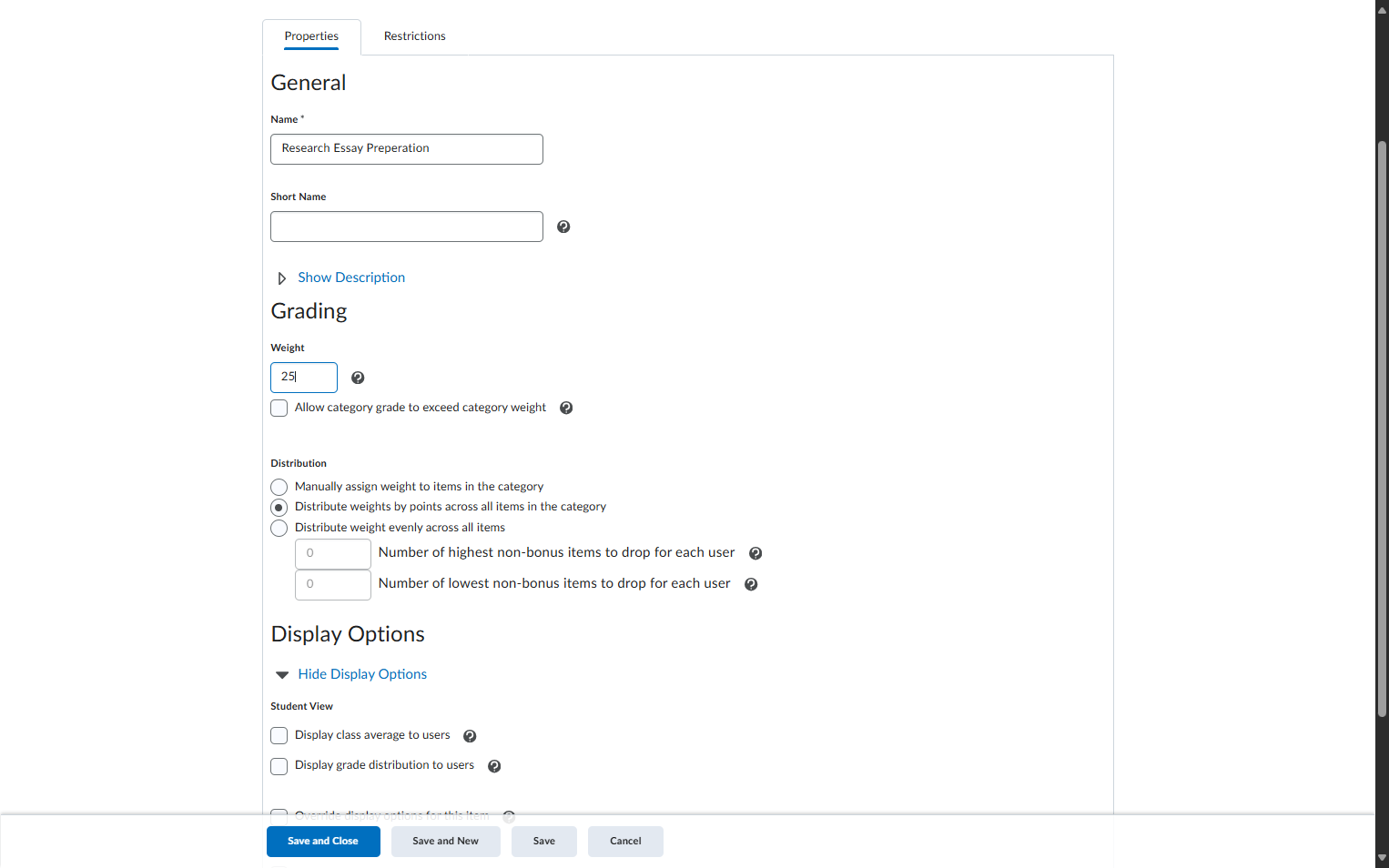Check Display class average to users
Image resolution: width=1389 pixels, height=868 pixels.
pyautogui.click(x=279, y=736)
